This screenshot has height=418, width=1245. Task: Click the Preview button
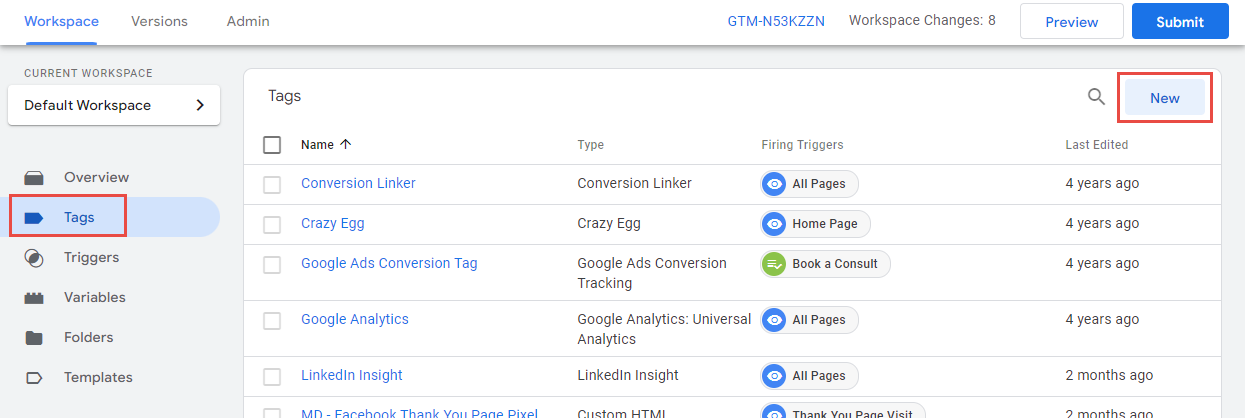[x=1071, y=21]
